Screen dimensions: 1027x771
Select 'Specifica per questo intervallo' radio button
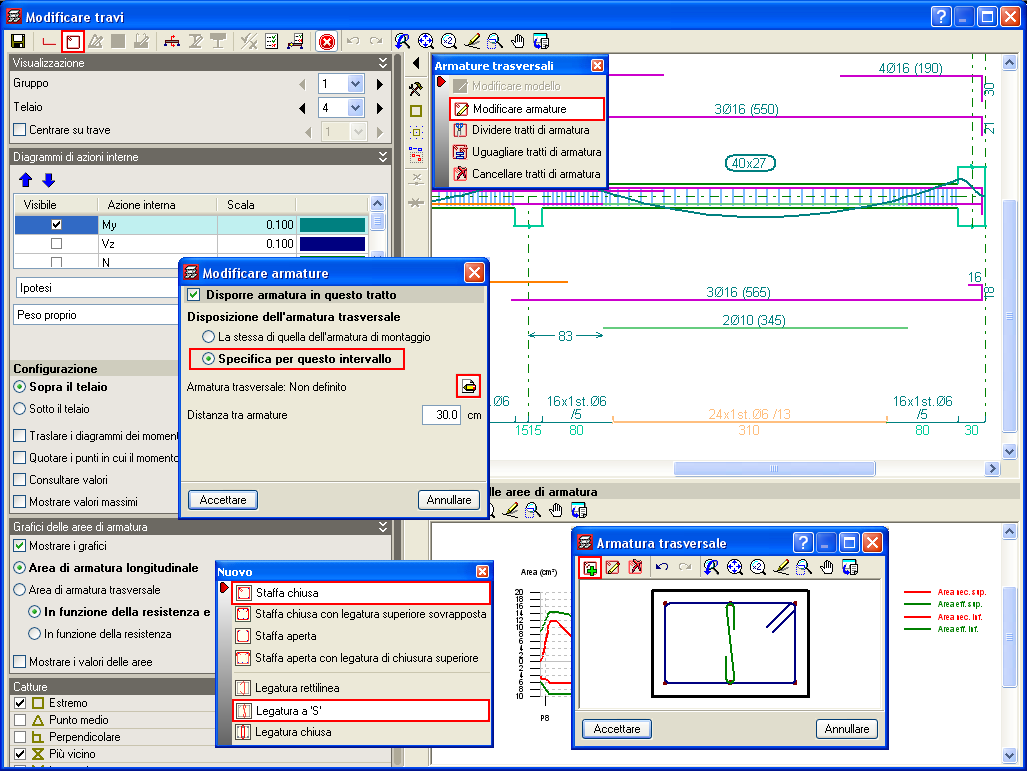[x=208, y=359]
